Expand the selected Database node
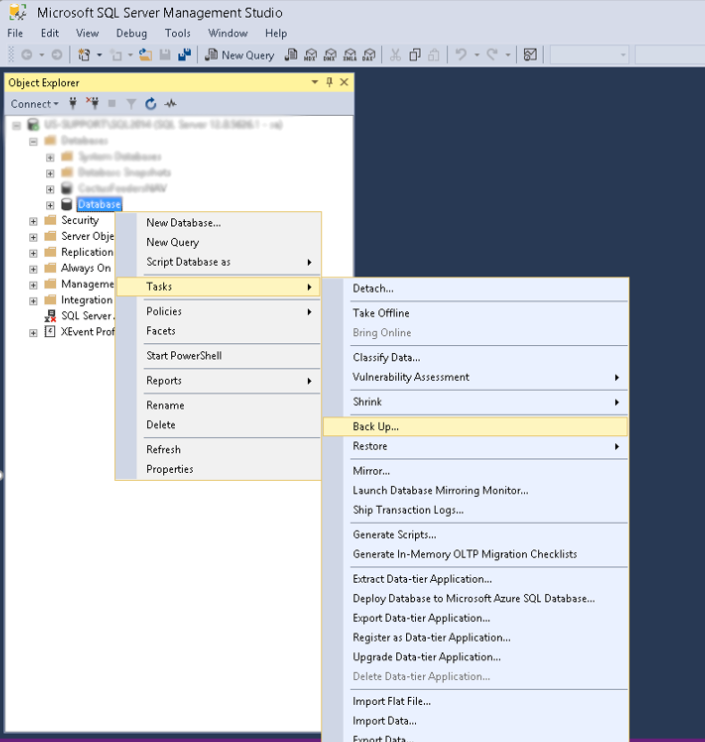Viewport: 705px width, 742px height. [x=50, y=205]
